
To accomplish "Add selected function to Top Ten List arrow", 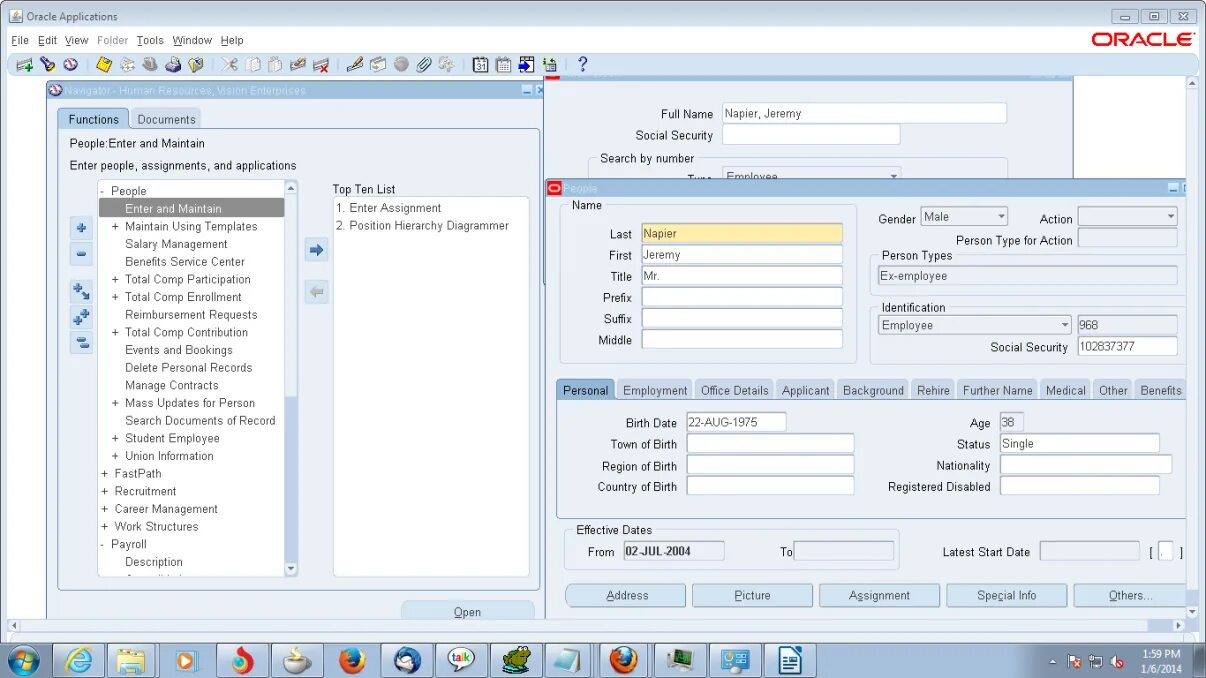I will point(317,250).
